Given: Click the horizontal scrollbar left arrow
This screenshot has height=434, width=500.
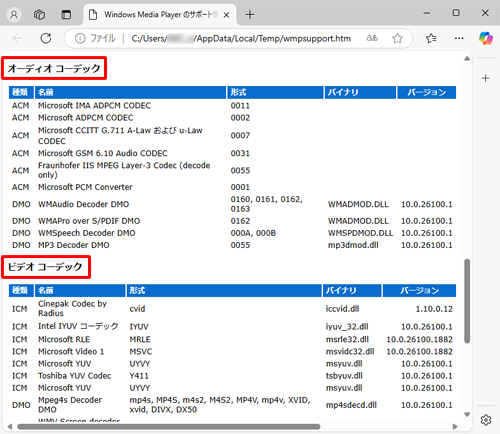Looking at the screenshot, I should (10, 427).
